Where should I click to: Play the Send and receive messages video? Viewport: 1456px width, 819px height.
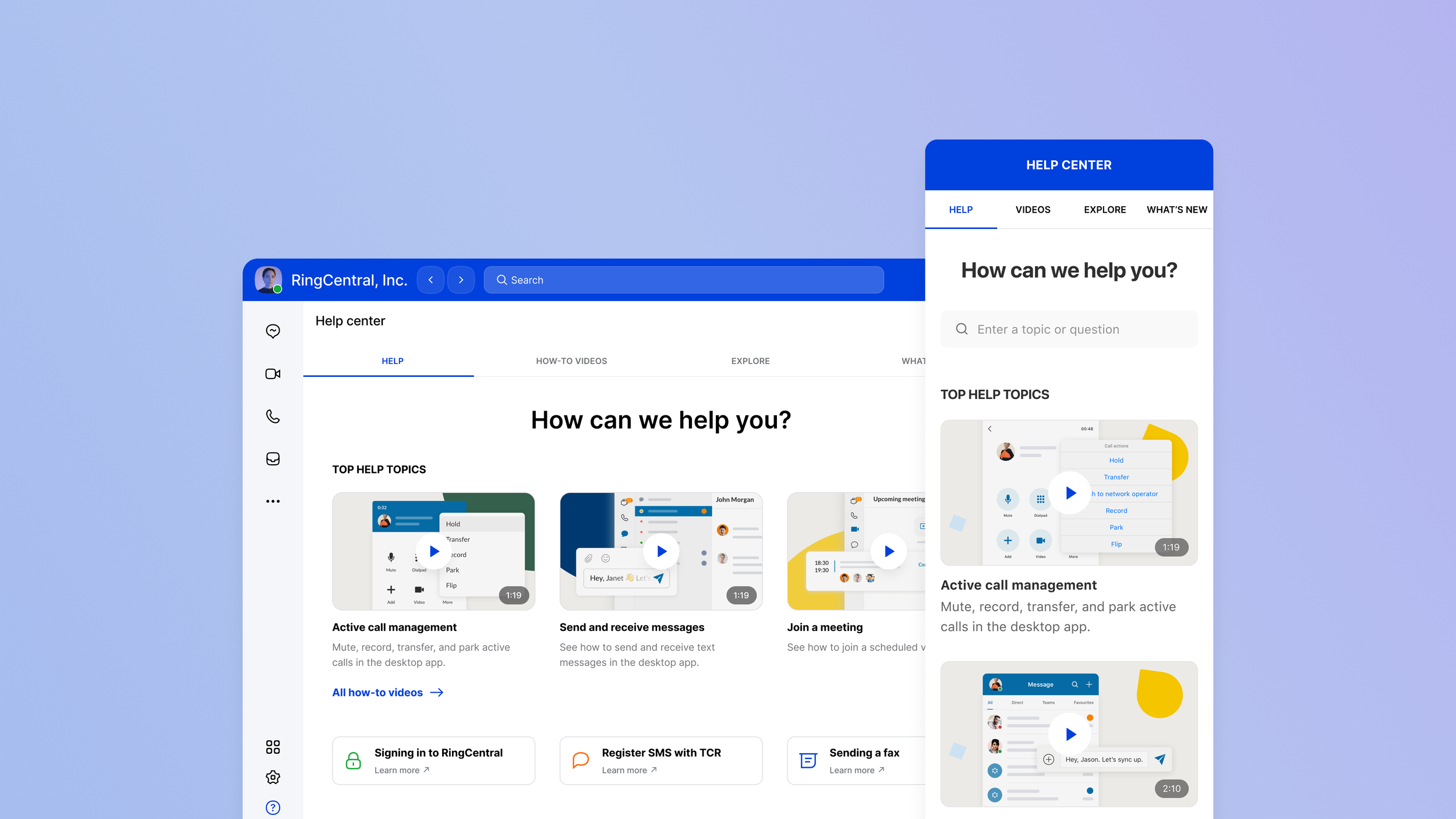[x=660, y=551]
